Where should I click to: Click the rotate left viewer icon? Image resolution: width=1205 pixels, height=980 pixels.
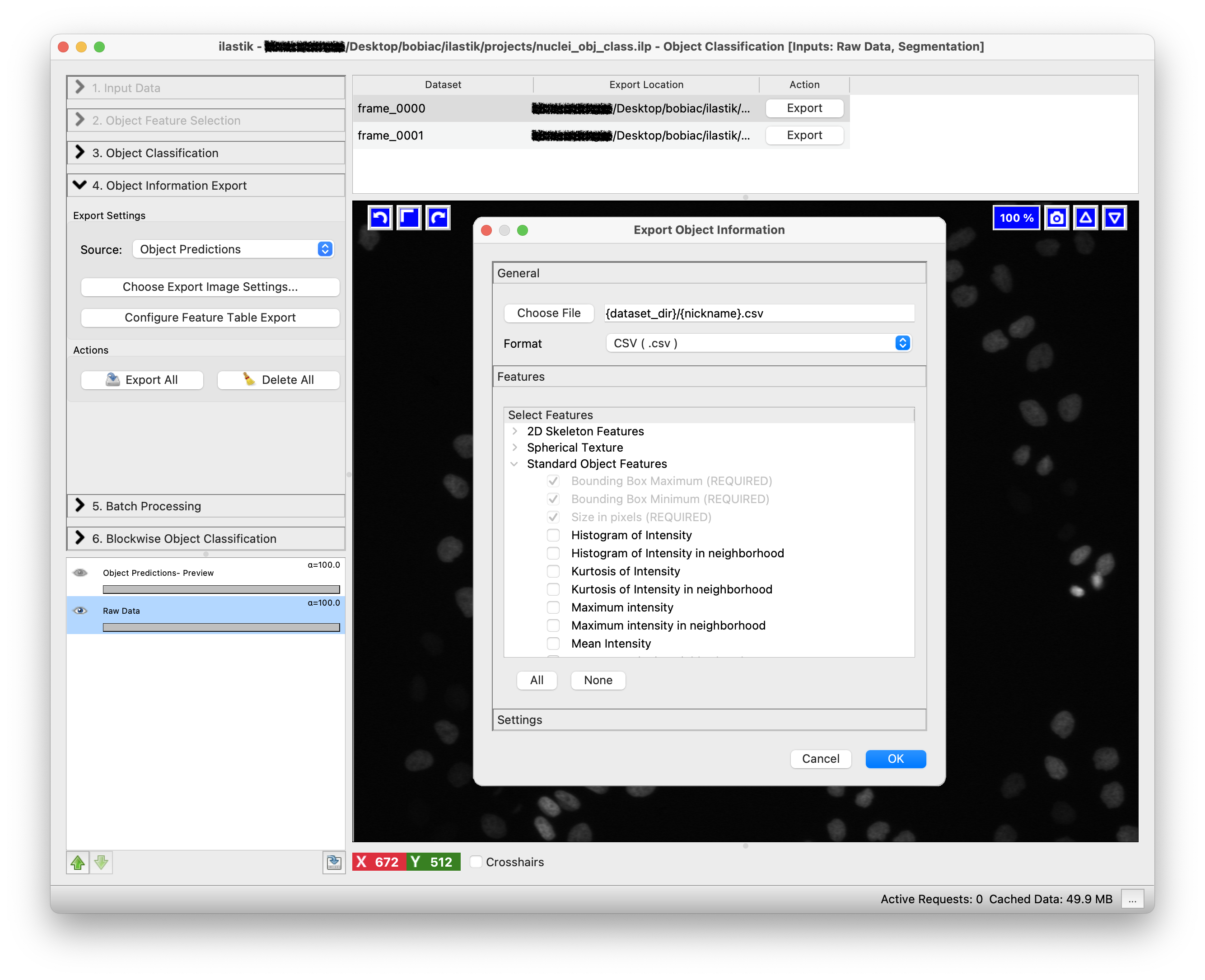[x=380, y=218]
